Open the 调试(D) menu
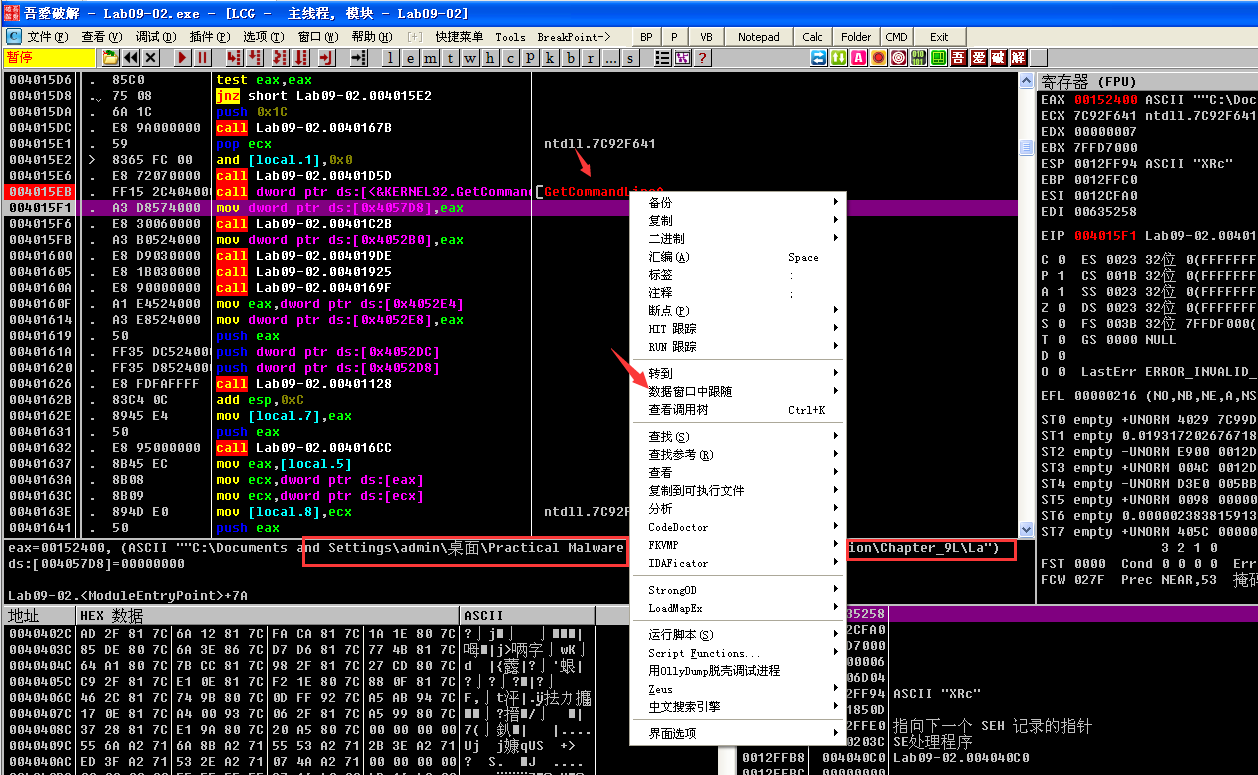The height and width of the screenshot is (775, 1258). tap(155, 37)
